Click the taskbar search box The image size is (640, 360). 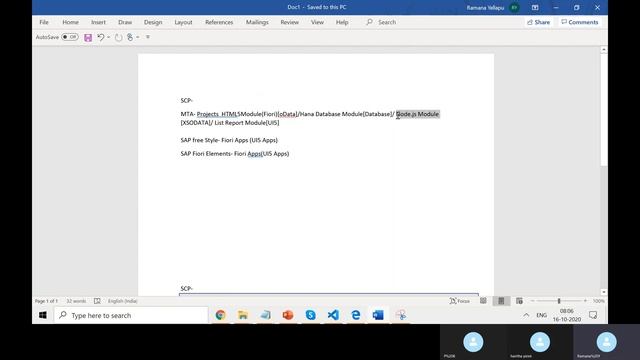click(131, 315)
